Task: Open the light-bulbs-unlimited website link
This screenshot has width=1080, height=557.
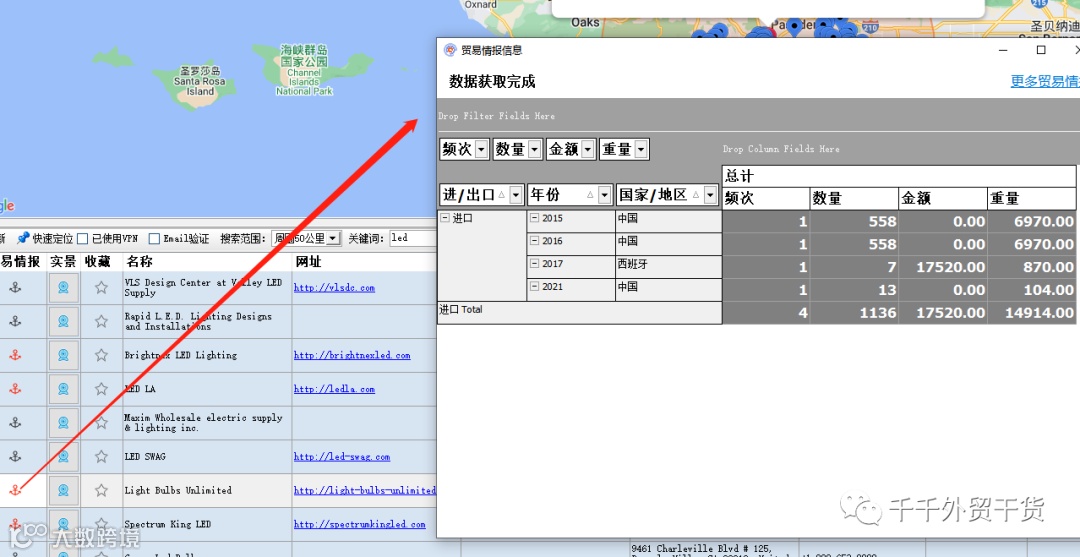Action: [365, 490]
